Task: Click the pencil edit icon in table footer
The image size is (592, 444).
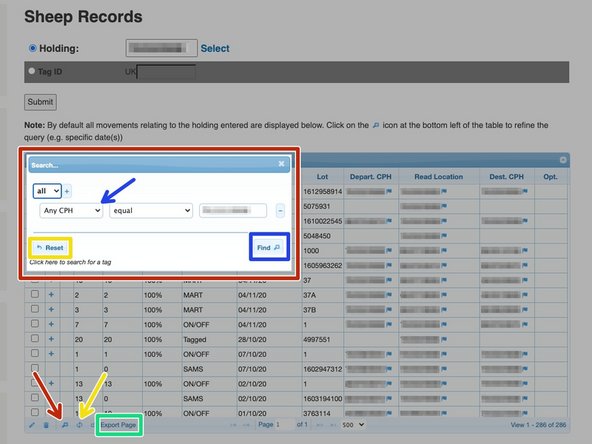Action: point(32,425)
